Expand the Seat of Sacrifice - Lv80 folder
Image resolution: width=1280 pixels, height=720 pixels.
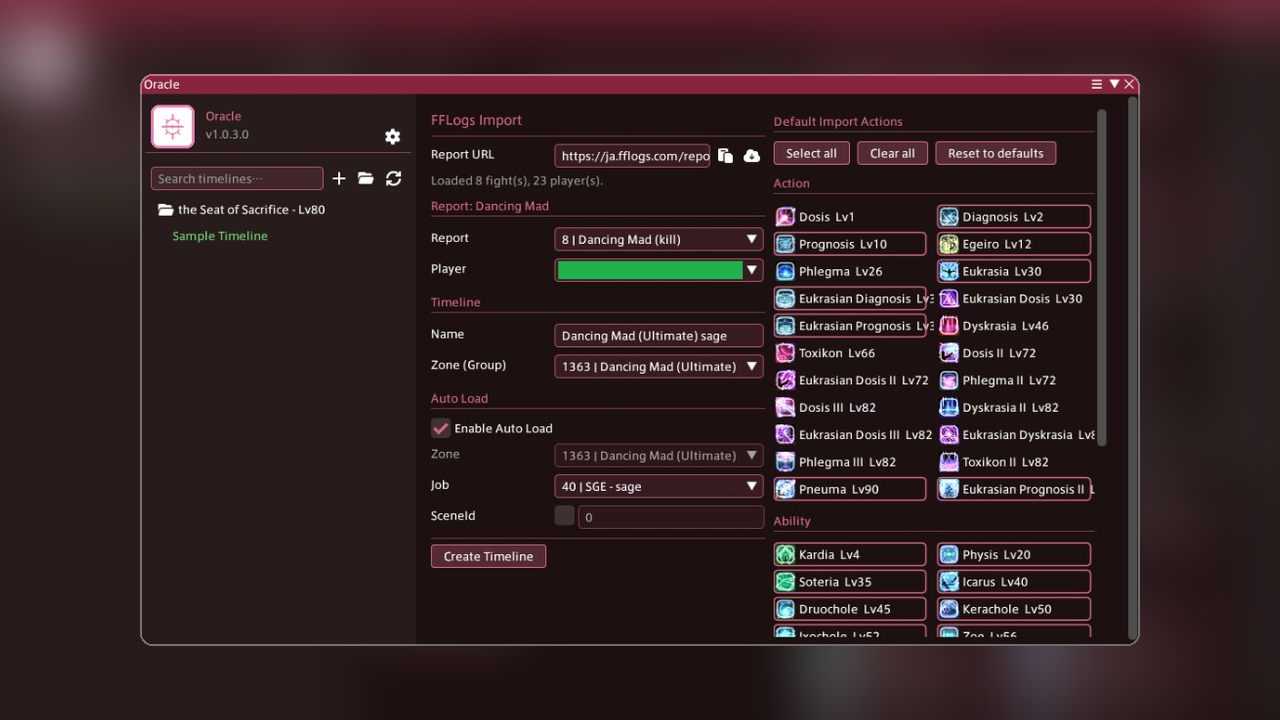(241, 210)
